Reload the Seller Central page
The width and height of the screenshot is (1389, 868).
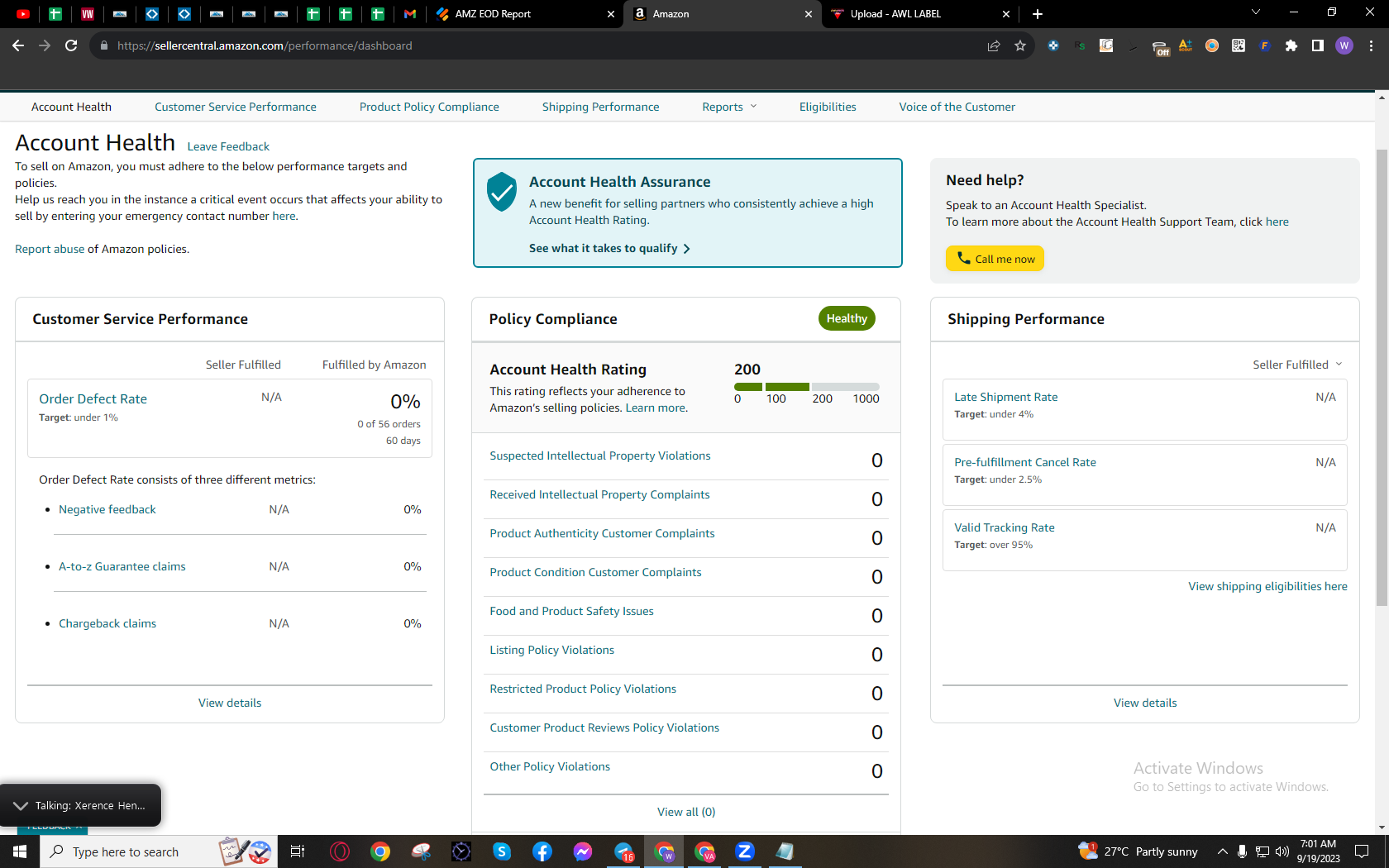[x=71, y=45]
